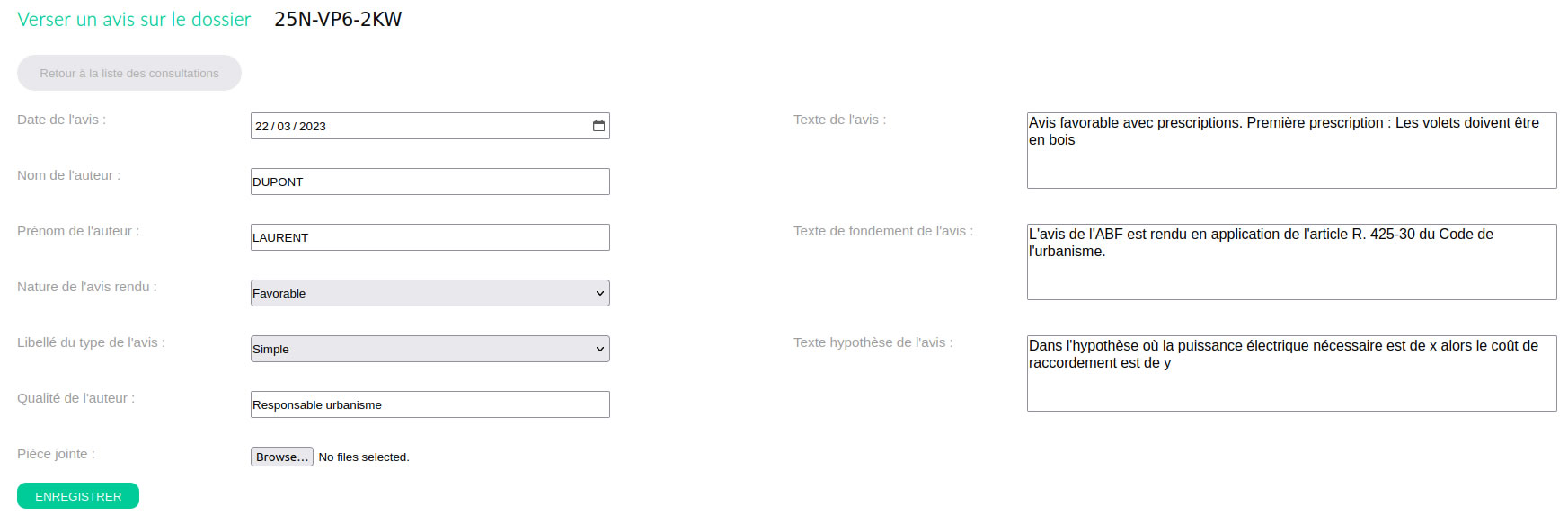Select the Prénom de l'auteur field LAURENT

tap(430, 237)
